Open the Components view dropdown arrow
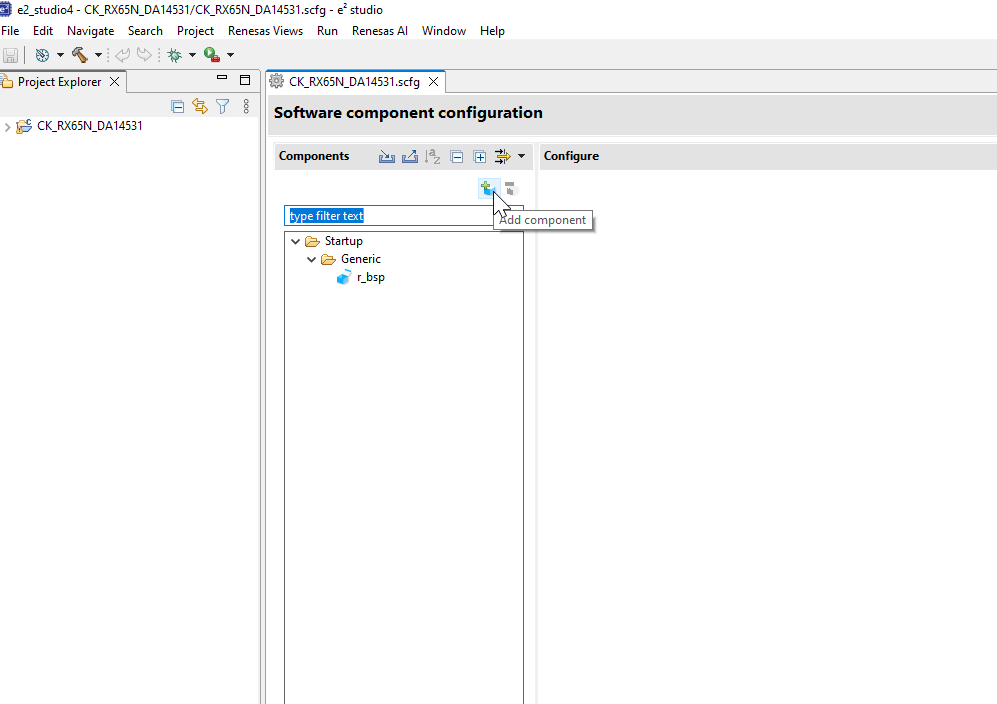The image size is (997, 704). point(521,156)
